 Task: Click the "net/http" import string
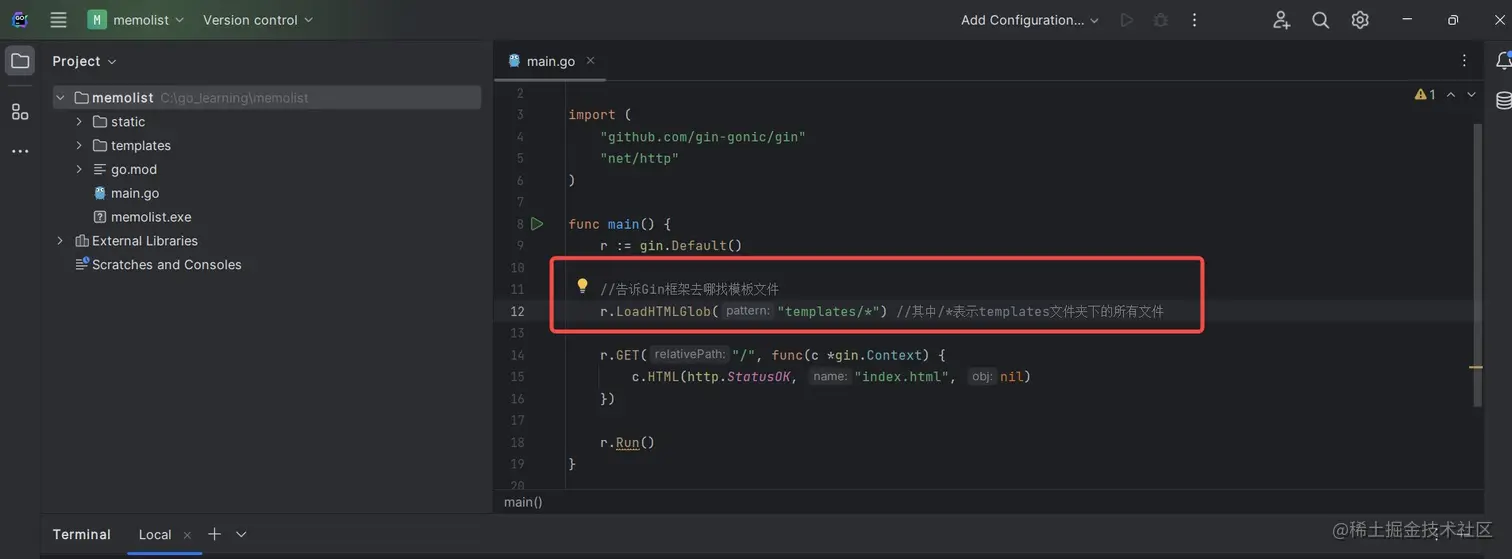[x=640, y=158]
